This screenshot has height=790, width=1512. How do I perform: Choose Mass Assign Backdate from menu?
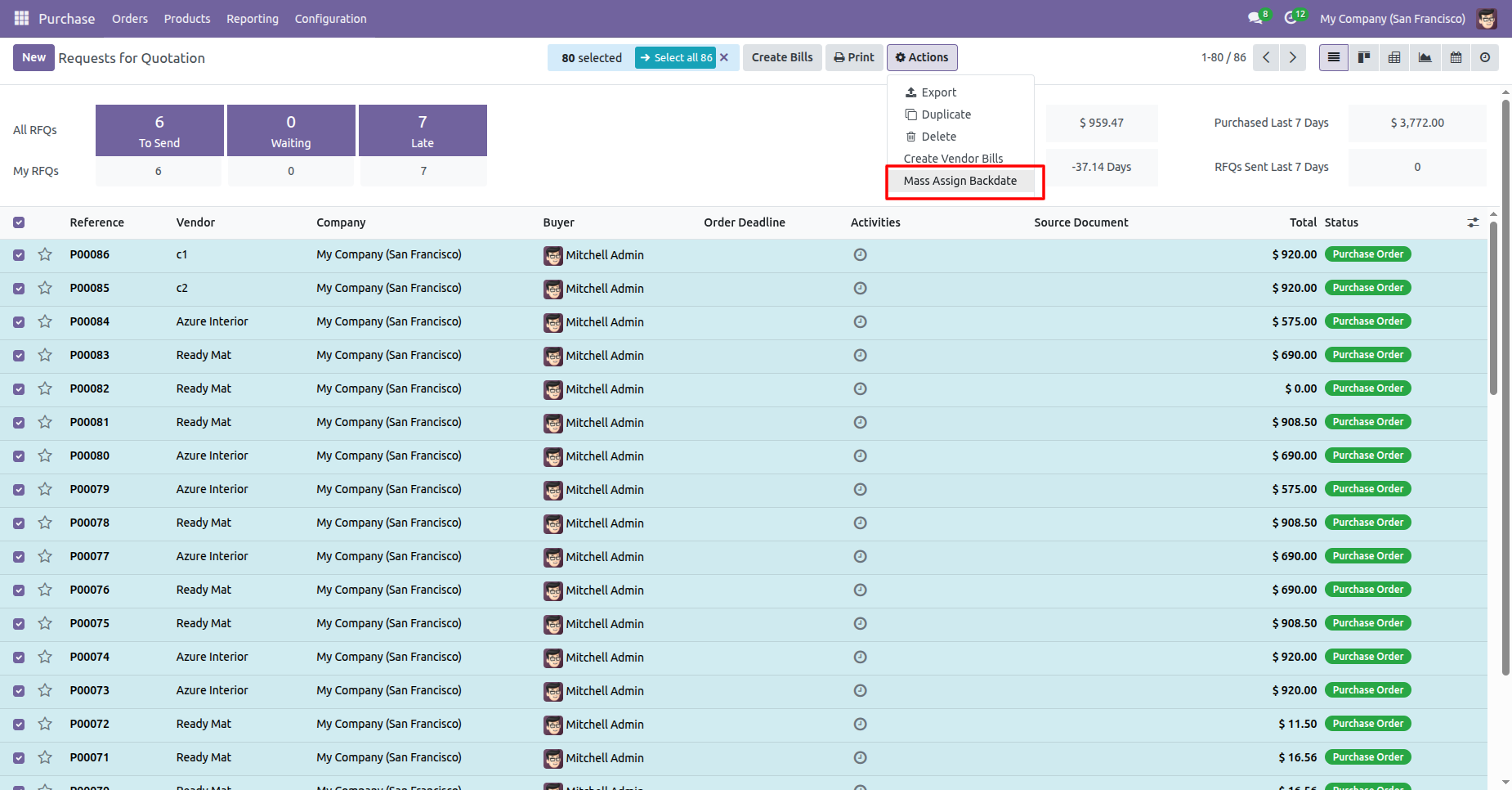click(x=960, y=181)
